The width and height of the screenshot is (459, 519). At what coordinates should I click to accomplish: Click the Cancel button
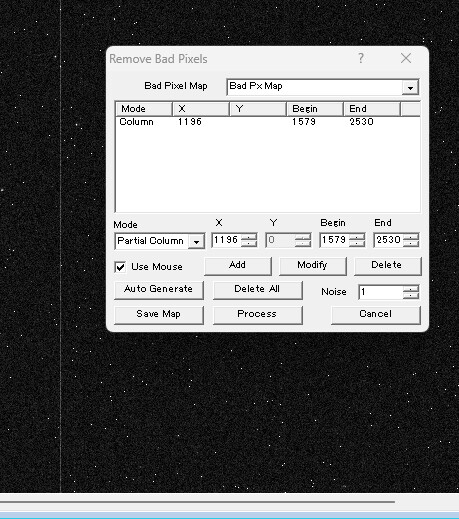(376, 315)
